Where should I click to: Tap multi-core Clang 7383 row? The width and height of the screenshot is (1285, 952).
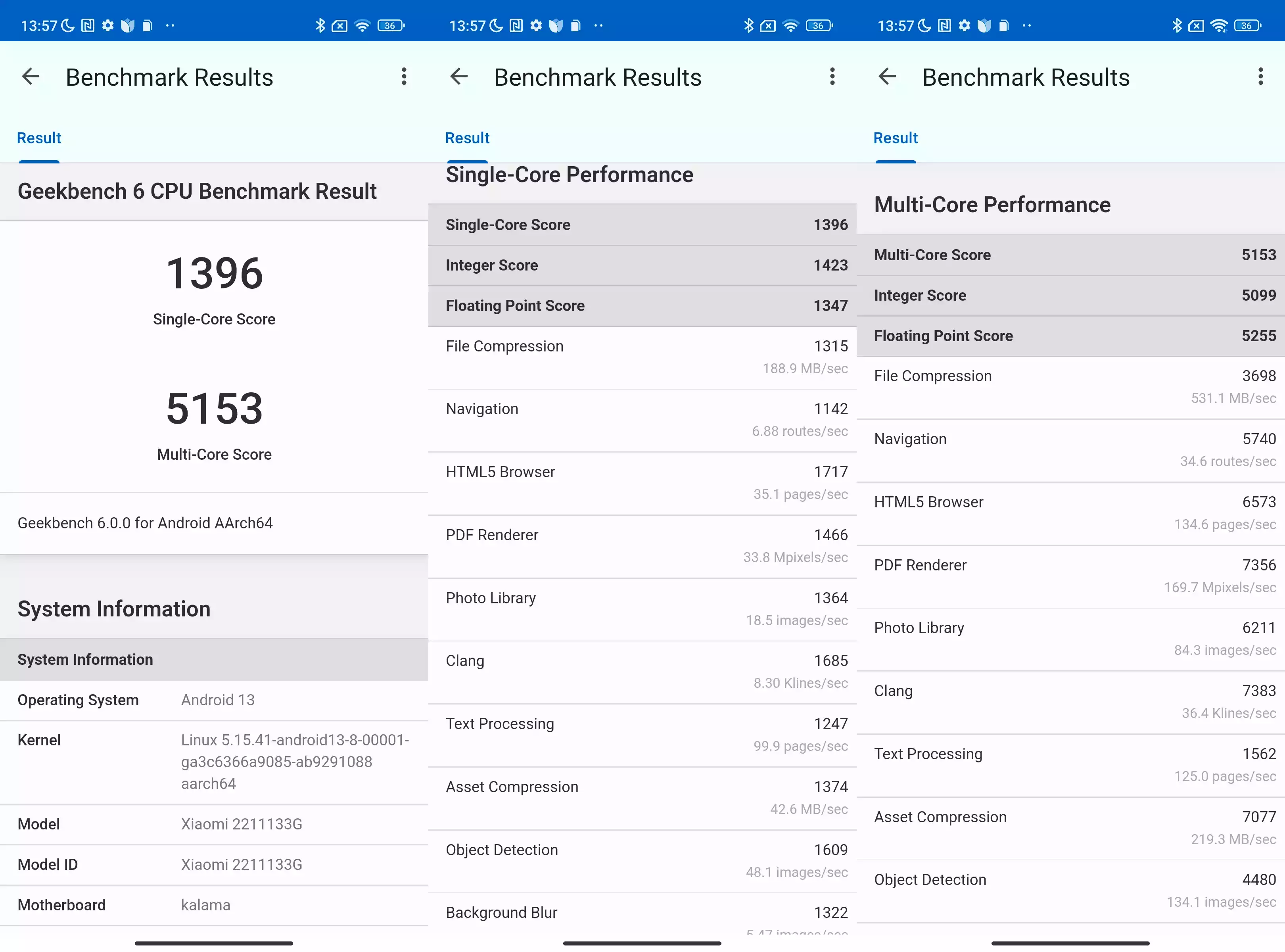(1071, 702)
